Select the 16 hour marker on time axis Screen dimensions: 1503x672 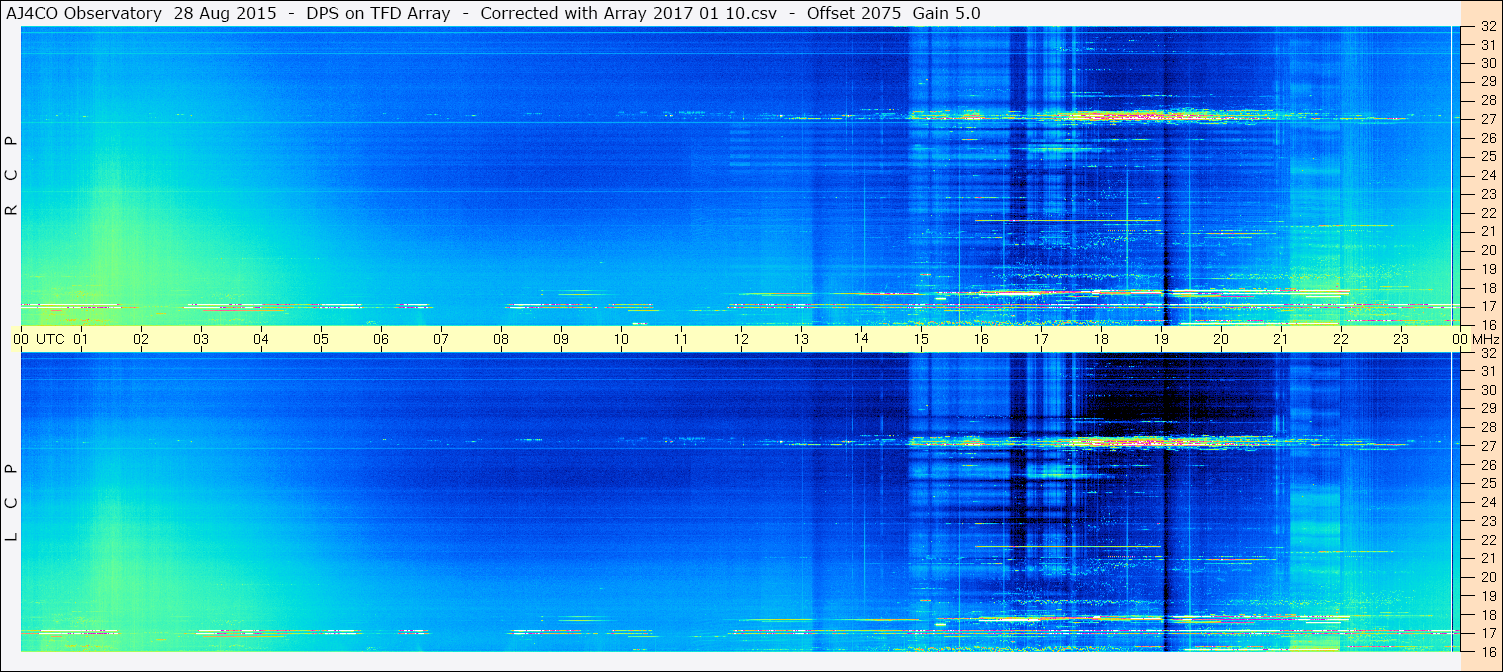(981, 340)
